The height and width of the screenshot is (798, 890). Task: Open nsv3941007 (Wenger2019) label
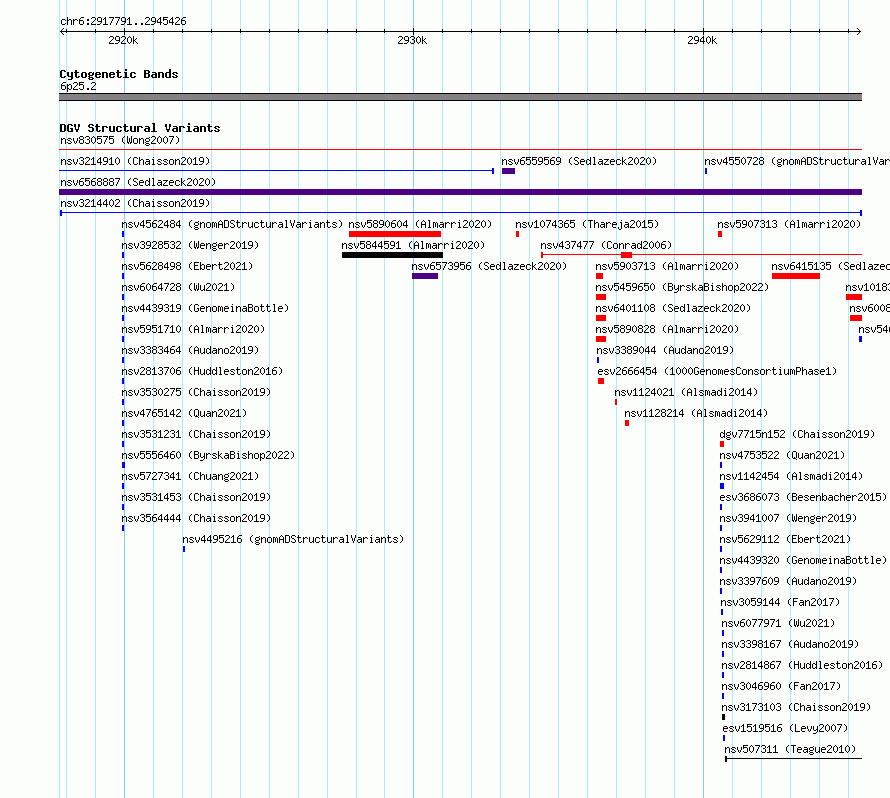tap(788, 518)
